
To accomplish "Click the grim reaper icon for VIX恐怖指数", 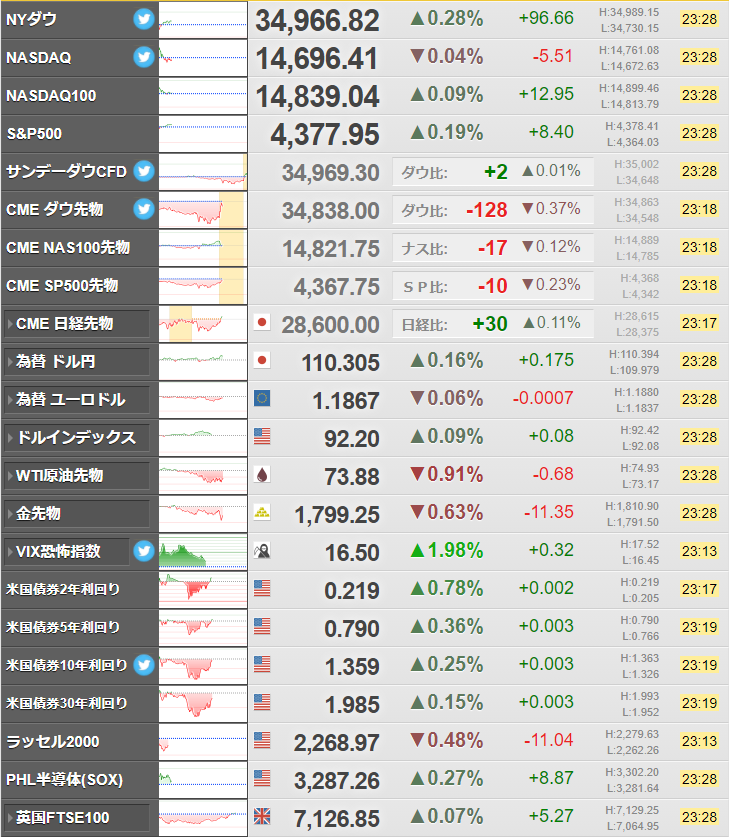I will pos(262,550).
